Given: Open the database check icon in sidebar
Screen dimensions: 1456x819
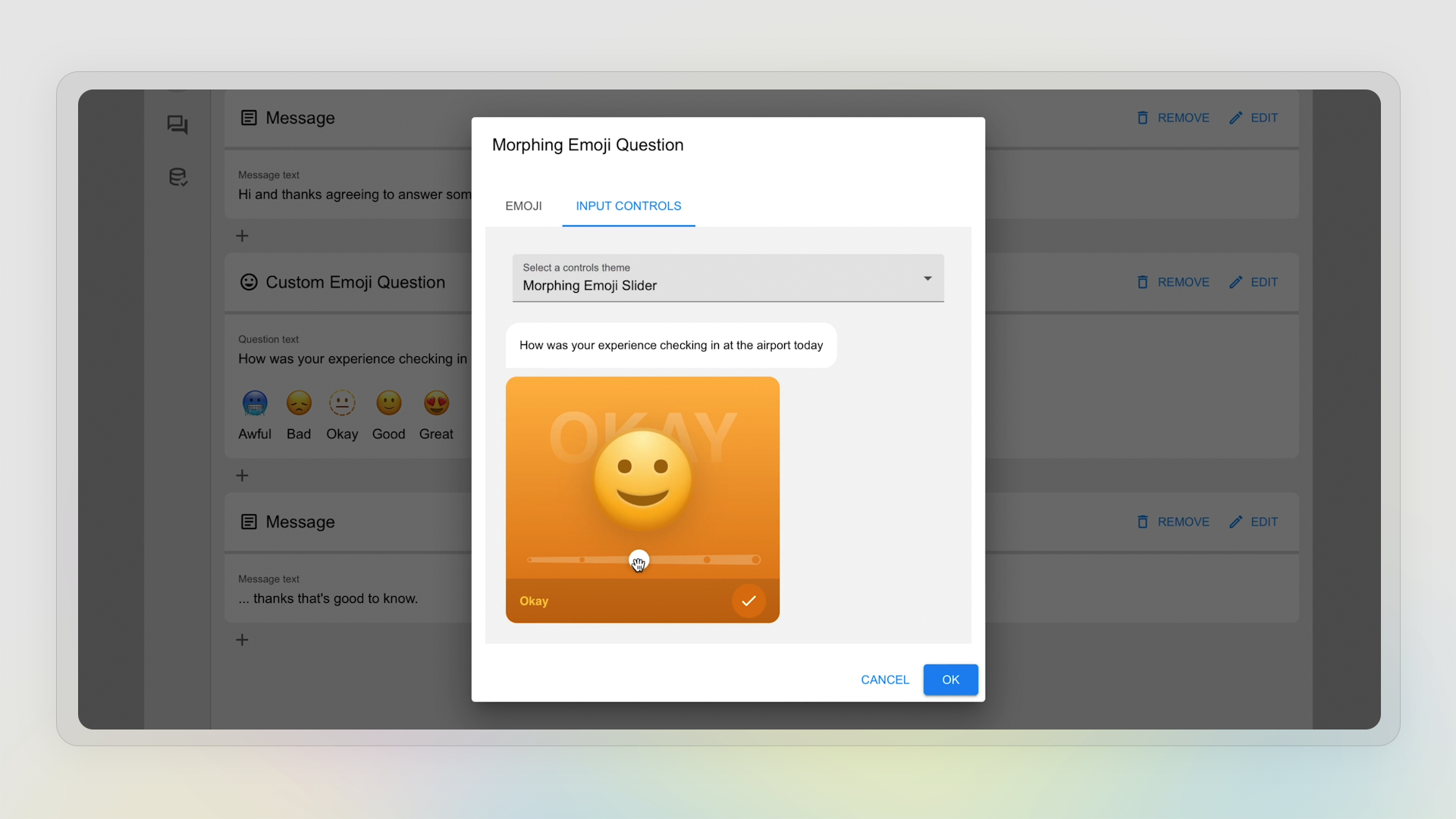Looking at the screenshot, I should (177, 177).
